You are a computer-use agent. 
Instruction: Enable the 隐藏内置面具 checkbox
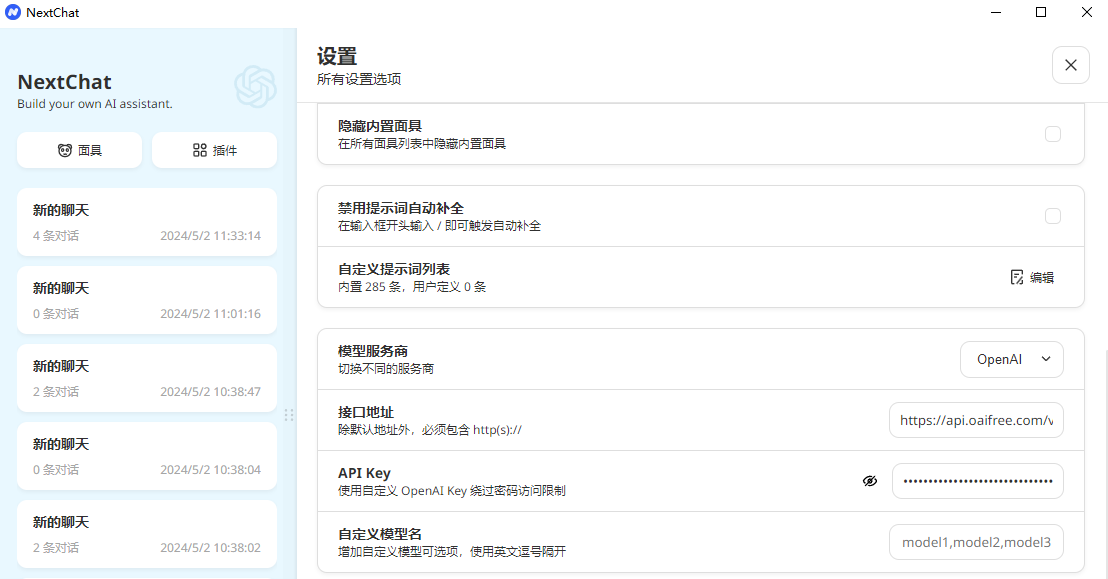coord(1053,134)
